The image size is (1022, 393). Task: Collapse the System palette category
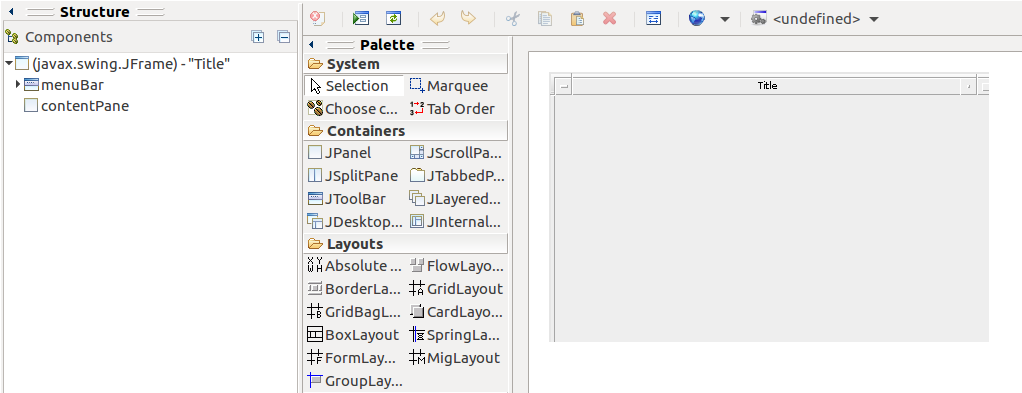(x=405, y=64)
